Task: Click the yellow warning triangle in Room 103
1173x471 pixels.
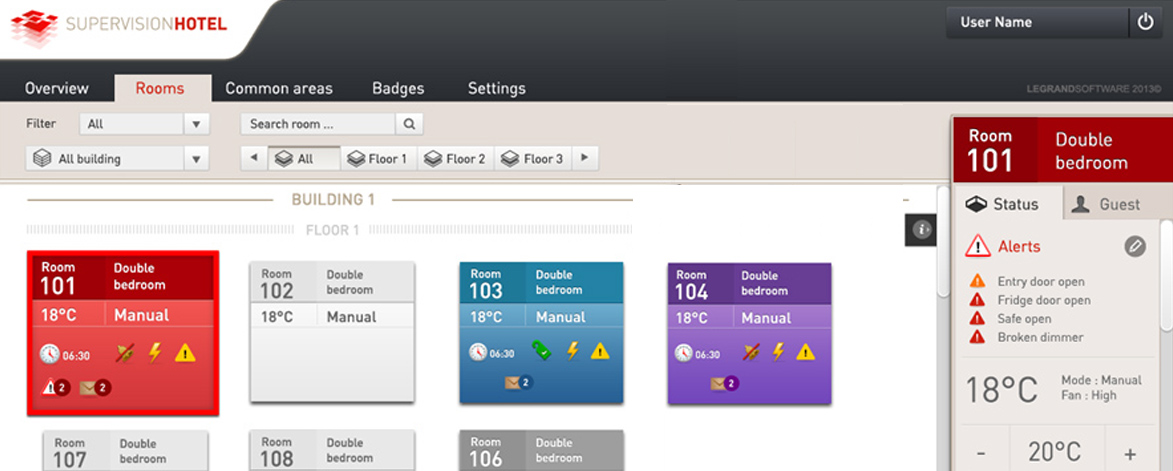Action: coord(600,351)
